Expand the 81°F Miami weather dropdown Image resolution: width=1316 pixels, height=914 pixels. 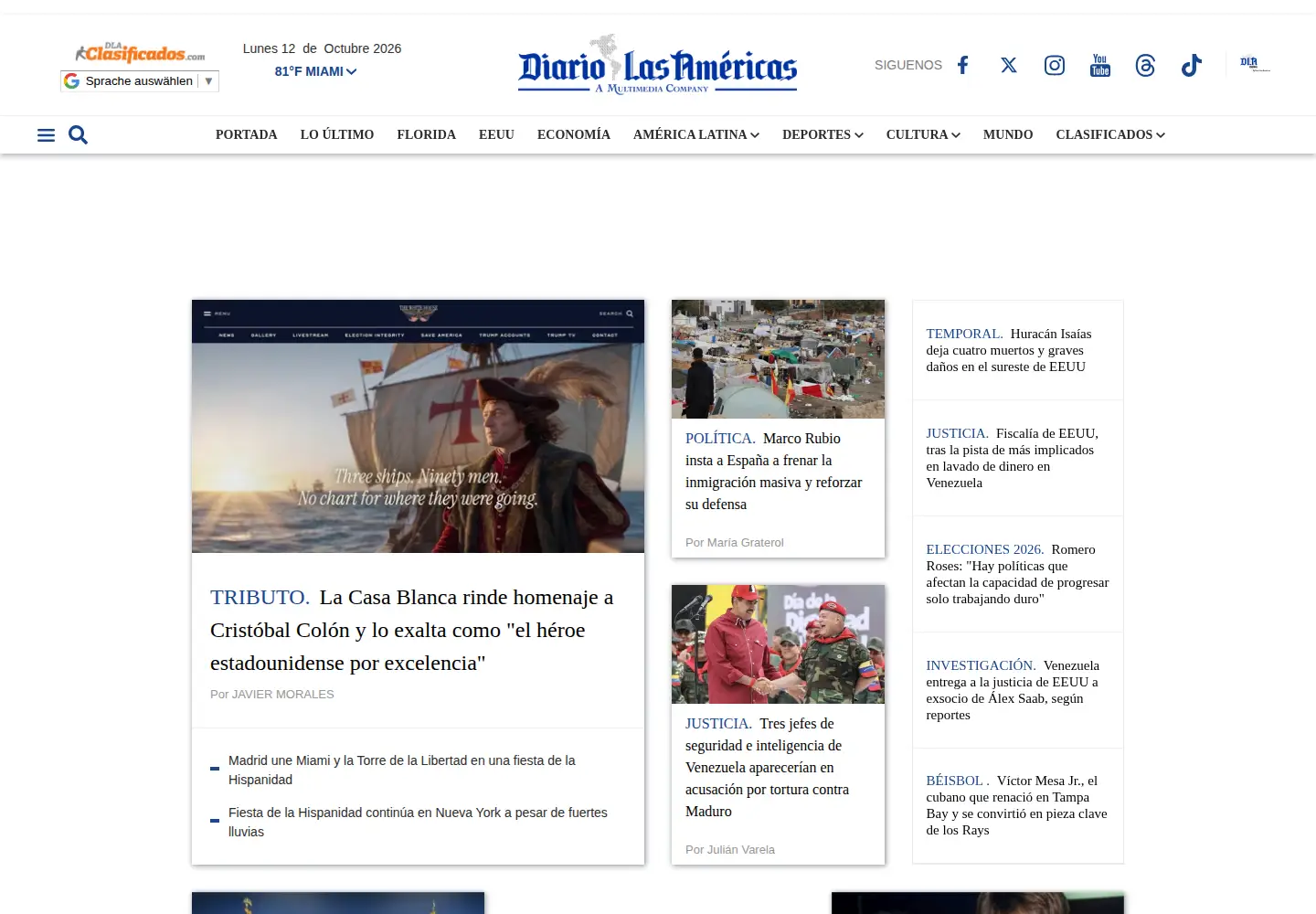[315, 71]
